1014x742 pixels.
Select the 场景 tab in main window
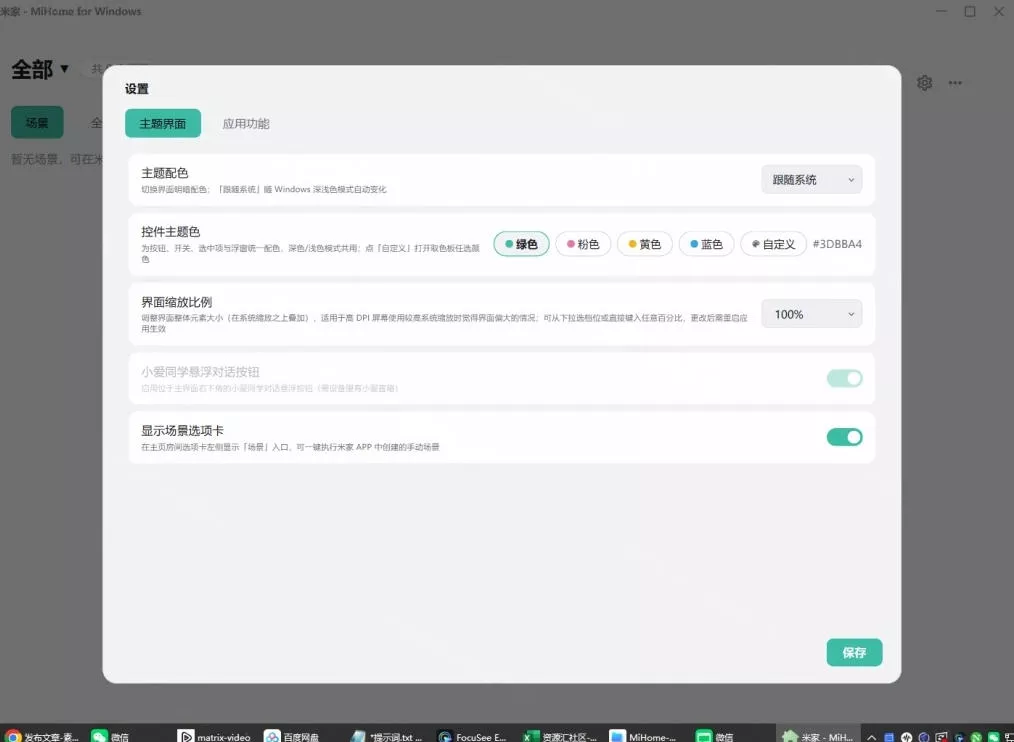(x=37, y=122)
